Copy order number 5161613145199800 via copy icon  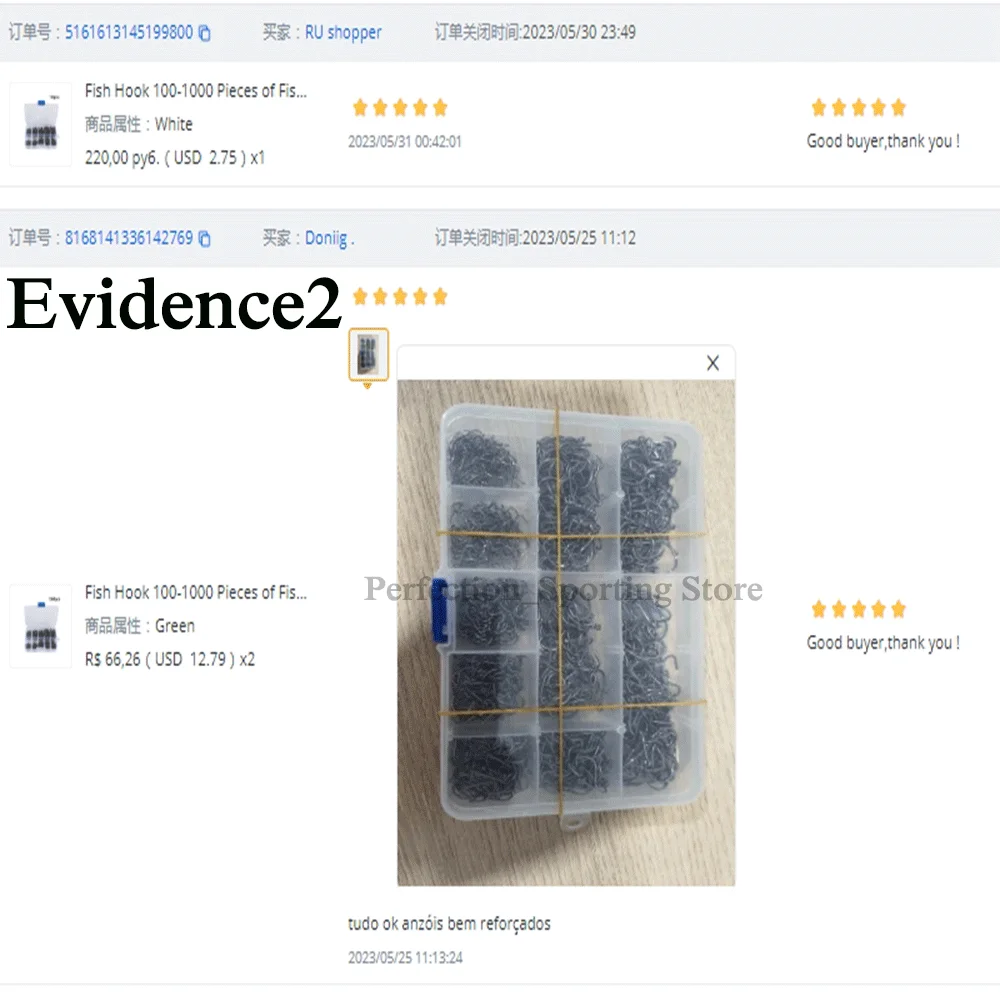tap(204, 33)
